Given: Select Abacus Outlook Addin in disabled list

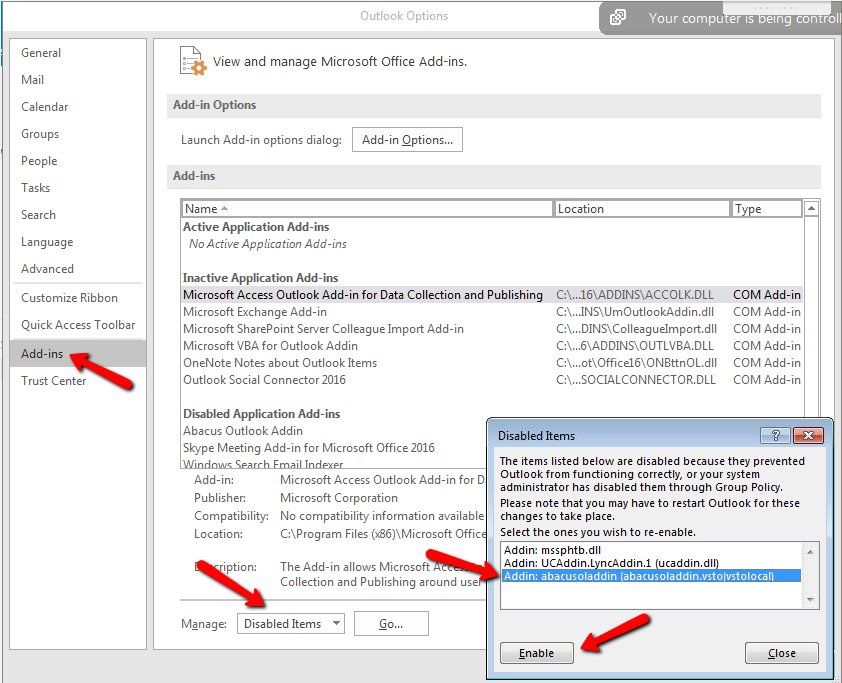Looking at the screenshot, I should [243, 431].
